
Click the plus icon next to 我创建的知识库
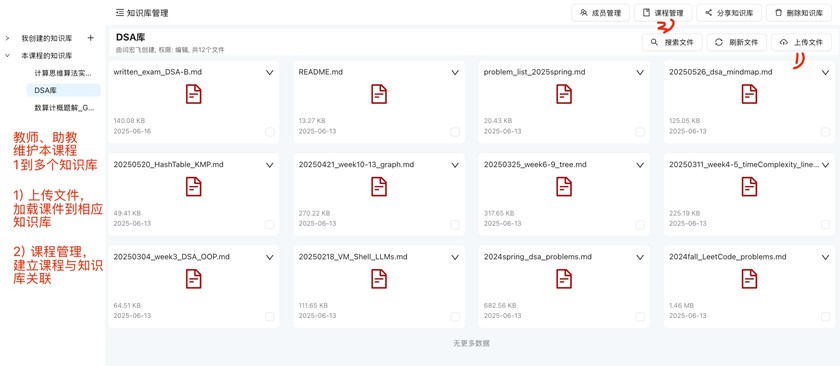point(91,38)
